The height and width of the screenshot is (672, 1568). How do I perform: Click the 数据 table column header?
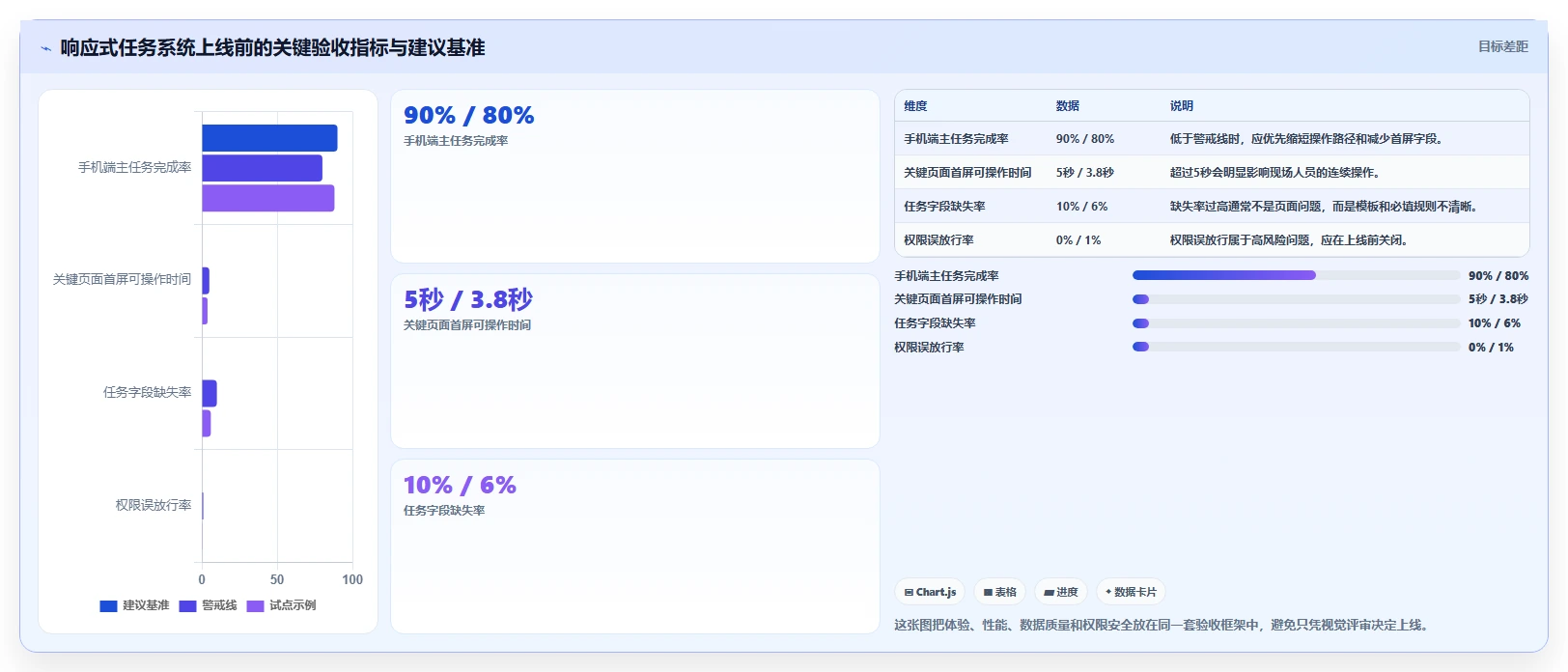coord(1068,106)
